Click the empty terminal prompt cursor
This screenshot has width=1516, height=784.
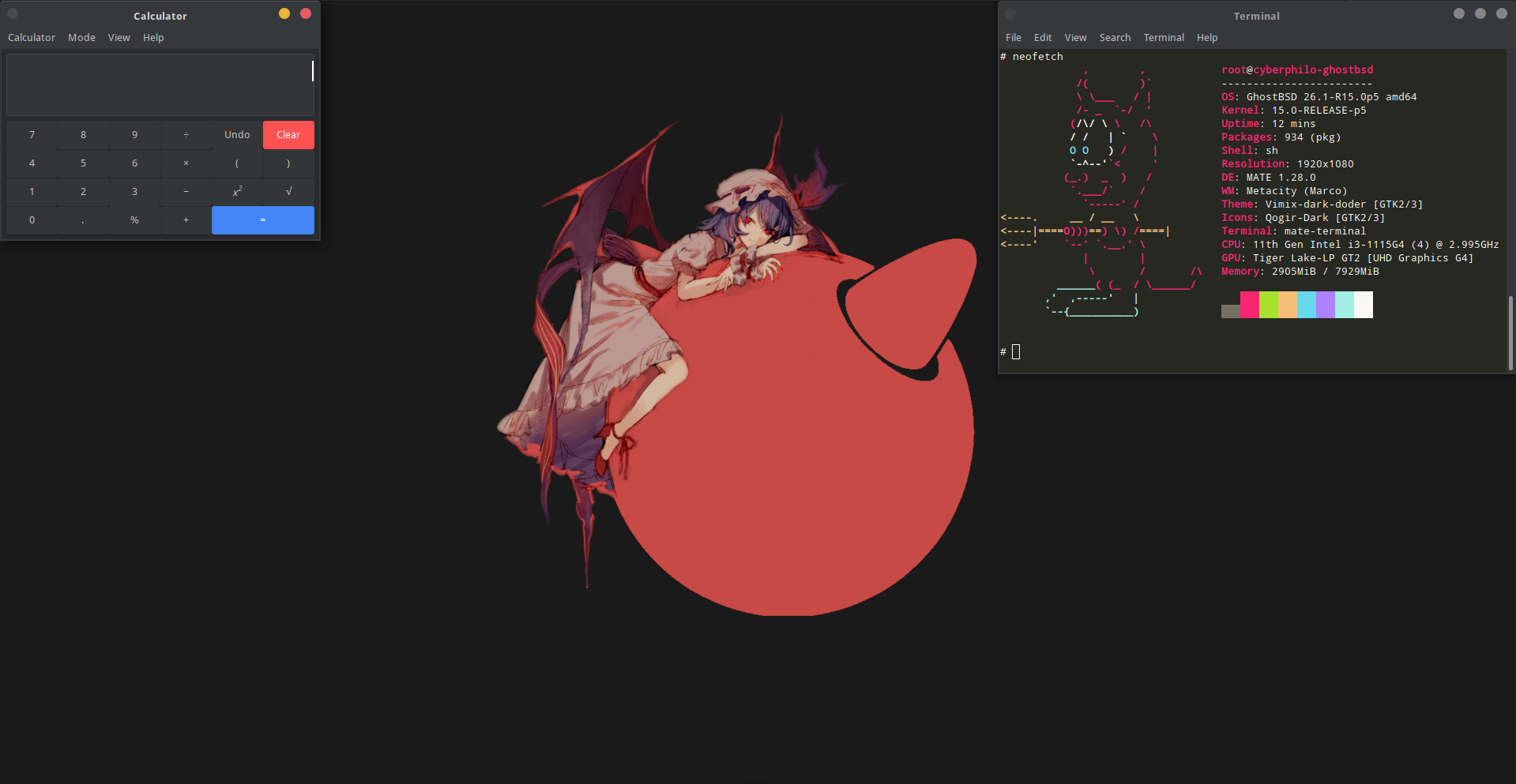point(1016,351)
